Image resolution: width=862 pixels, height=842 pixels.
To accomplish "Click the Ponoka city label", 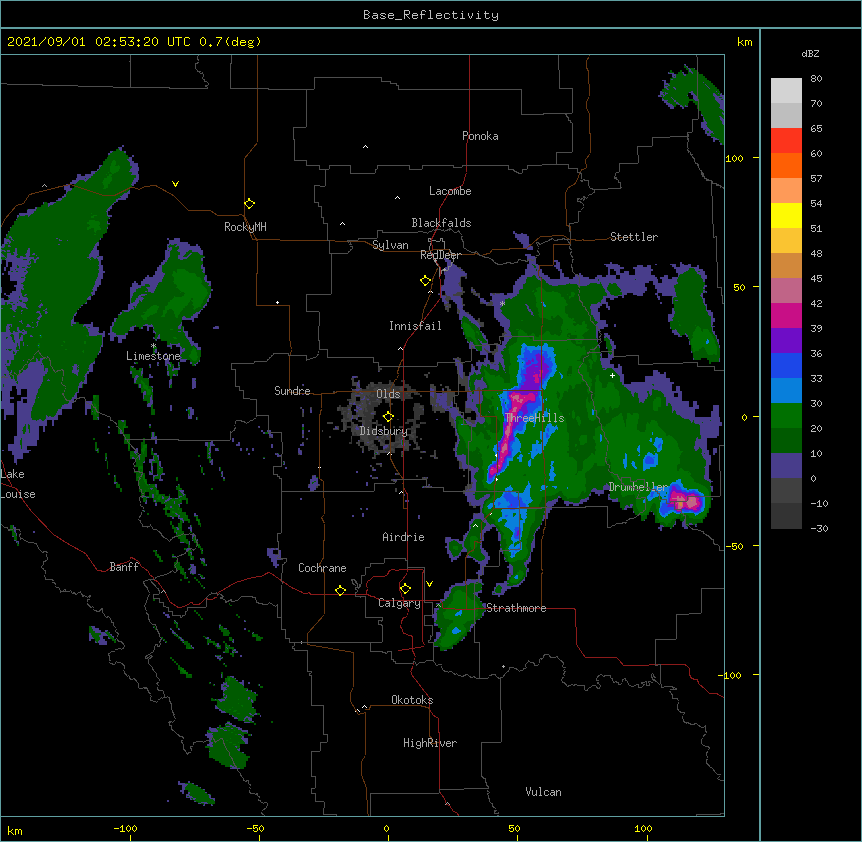I will 480,136.
